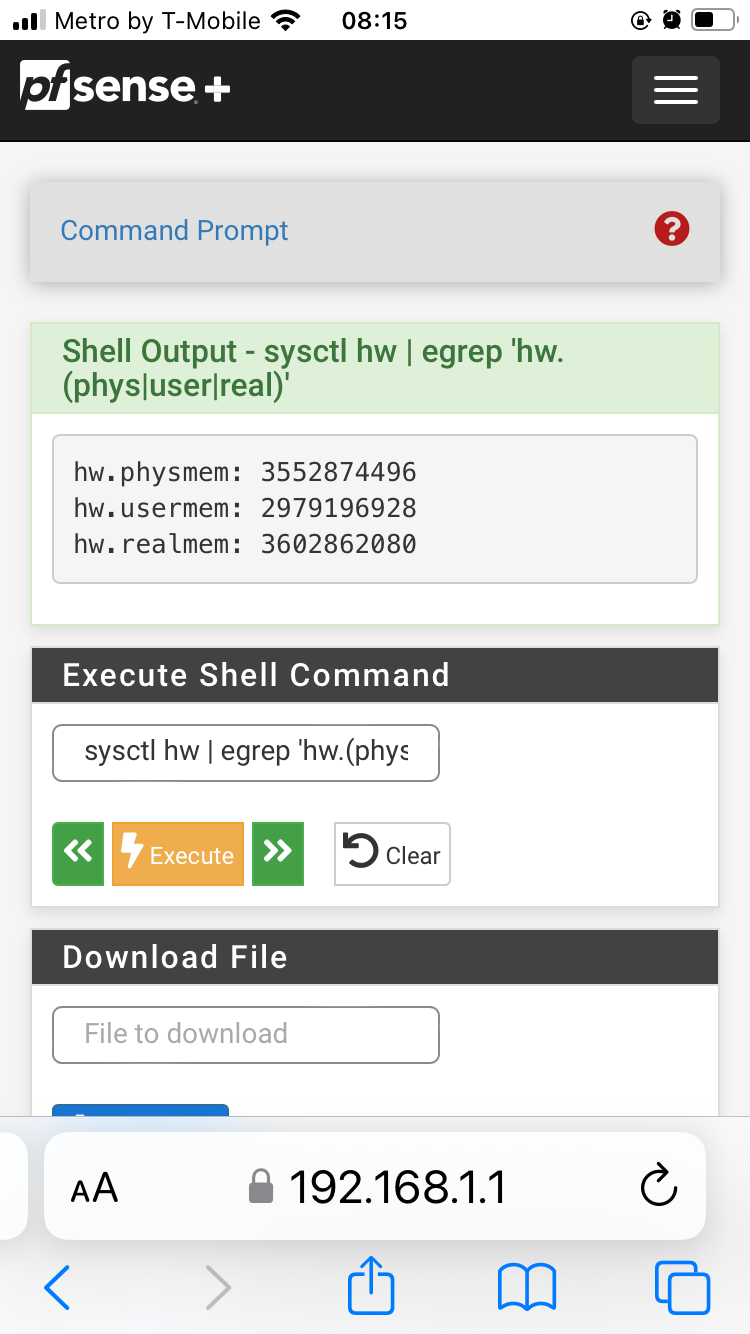Recall the previous command with double-left arrows
Viewport: 750px width, 1334px height.
pyautogui.click(x=78, y=853)
